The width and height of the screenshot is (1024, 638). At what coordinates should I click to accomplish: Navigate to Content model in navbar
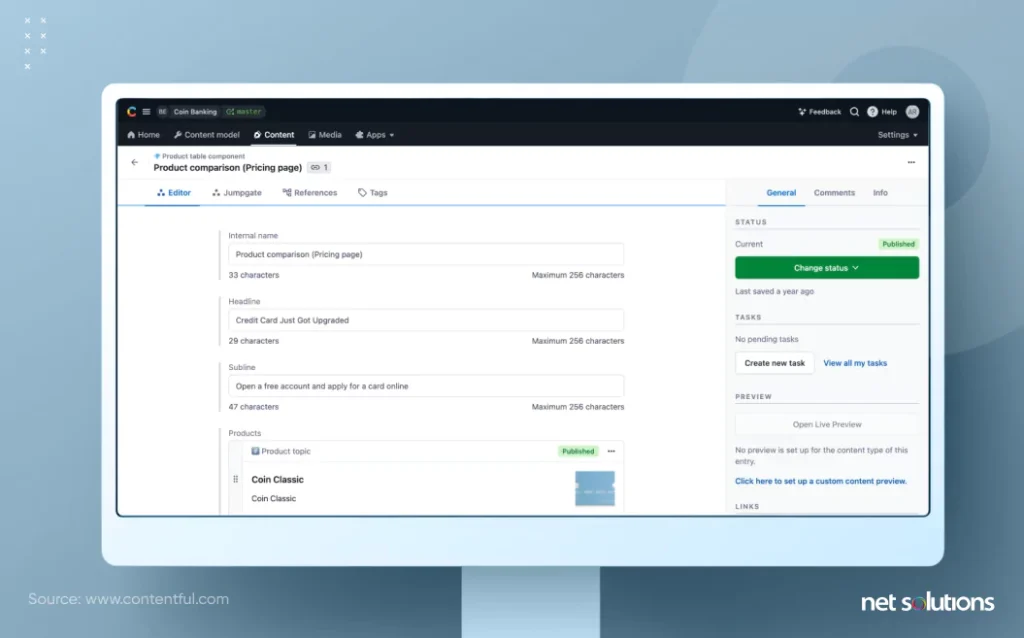207,135
